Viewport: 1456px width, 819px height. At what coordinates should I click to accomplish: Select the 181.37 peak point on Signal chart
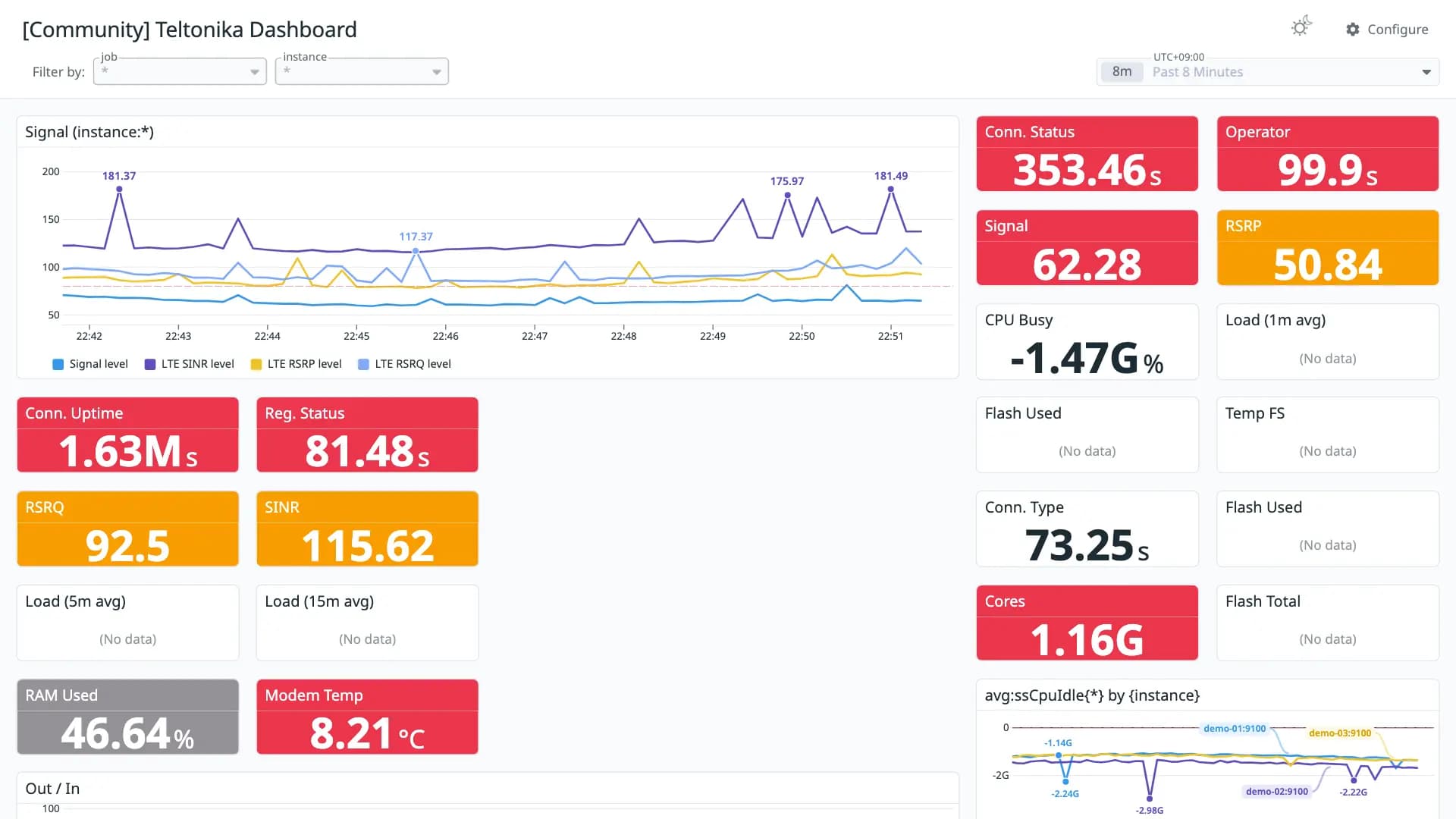click(119, 189)
